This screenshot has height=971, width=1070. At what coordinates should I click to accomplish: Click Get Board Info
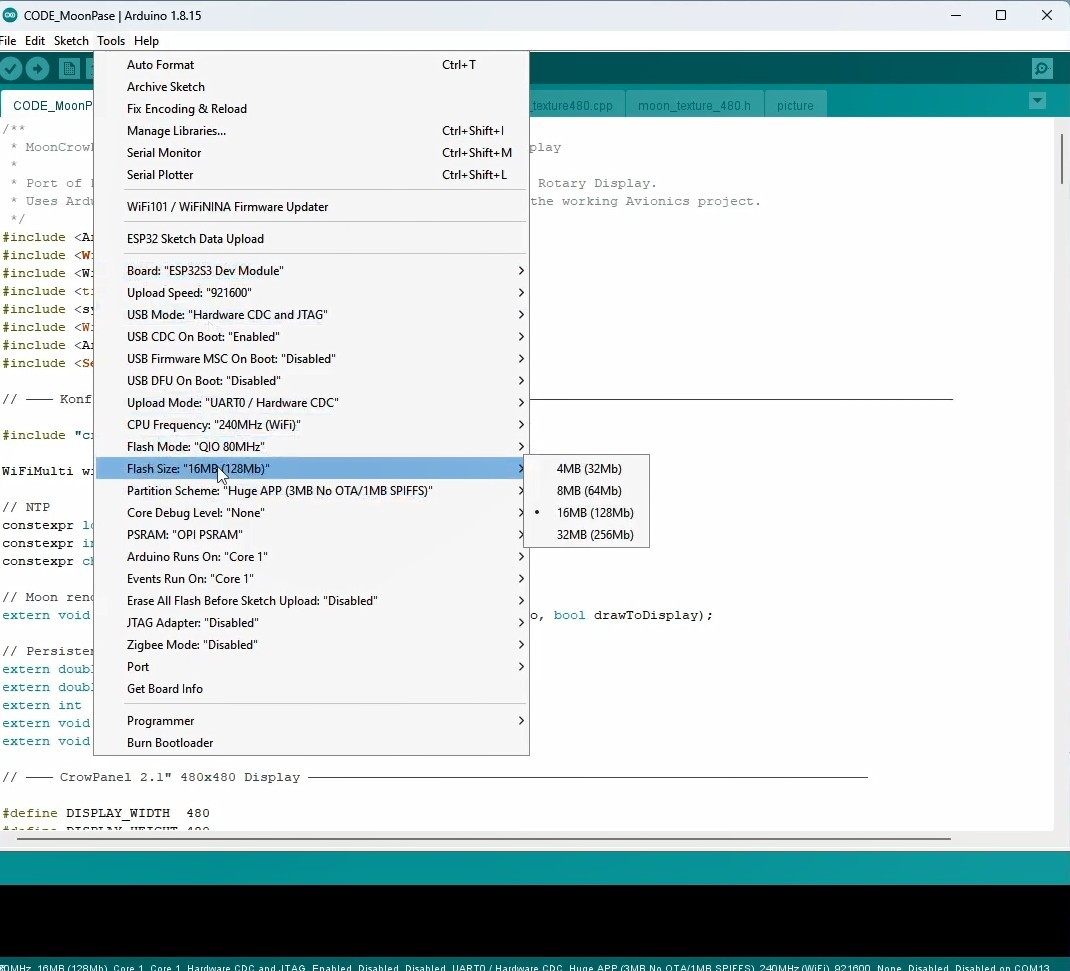point(312,689)
